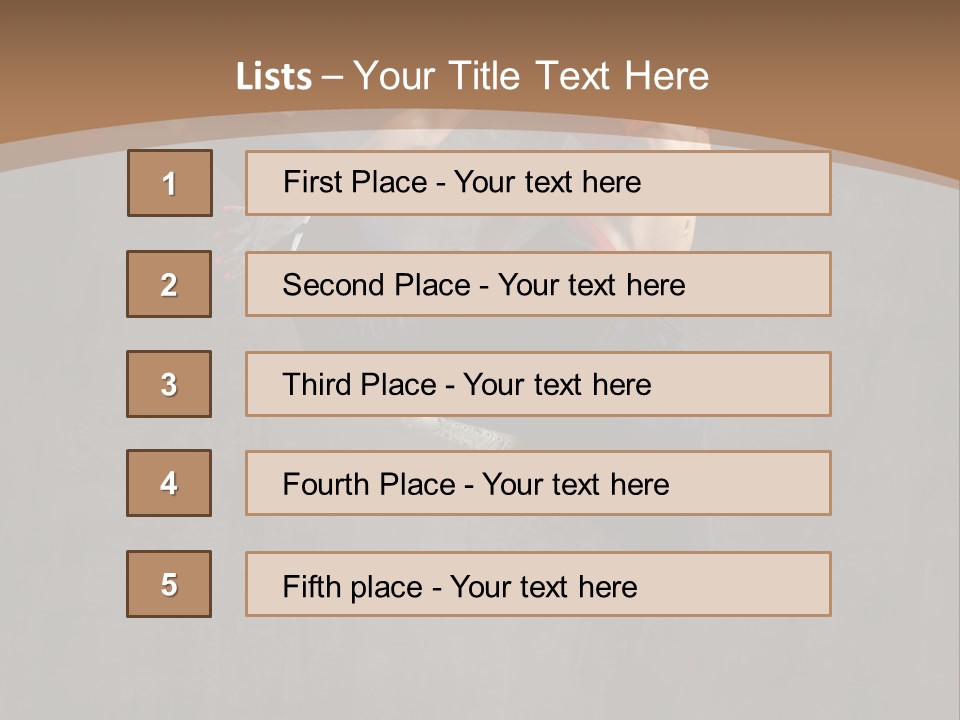Select the number 2 square
The image size is (960, 720).
tap(169, 284)
